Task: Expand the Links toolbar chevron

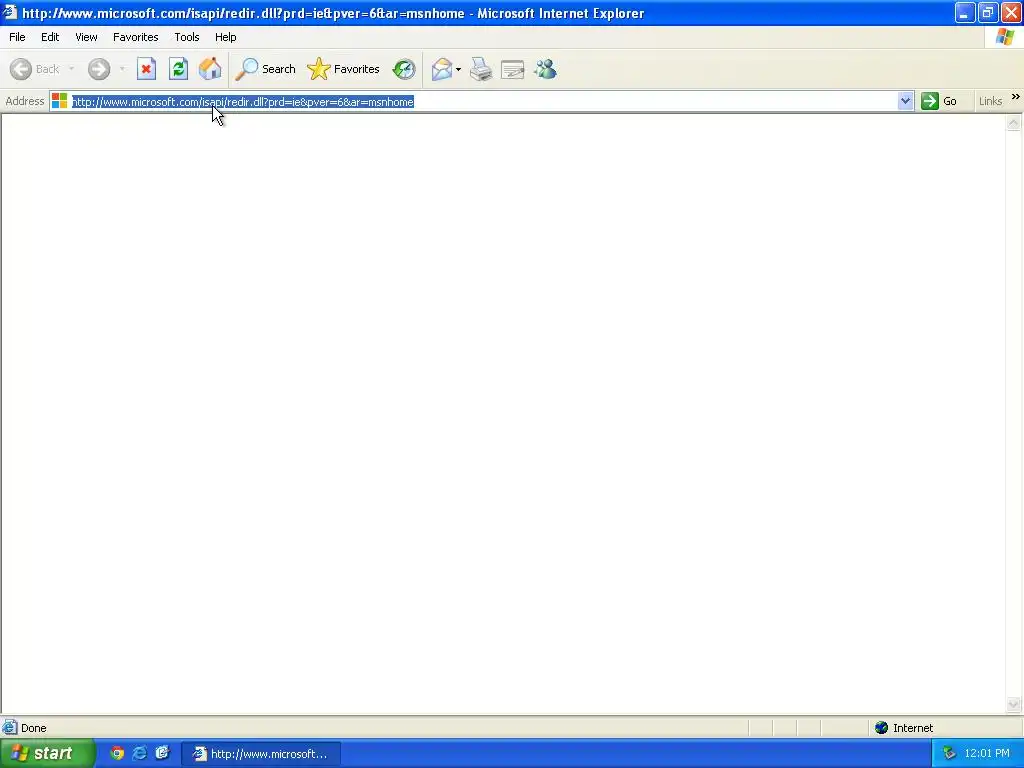Action: click(x=1016, y=97)
